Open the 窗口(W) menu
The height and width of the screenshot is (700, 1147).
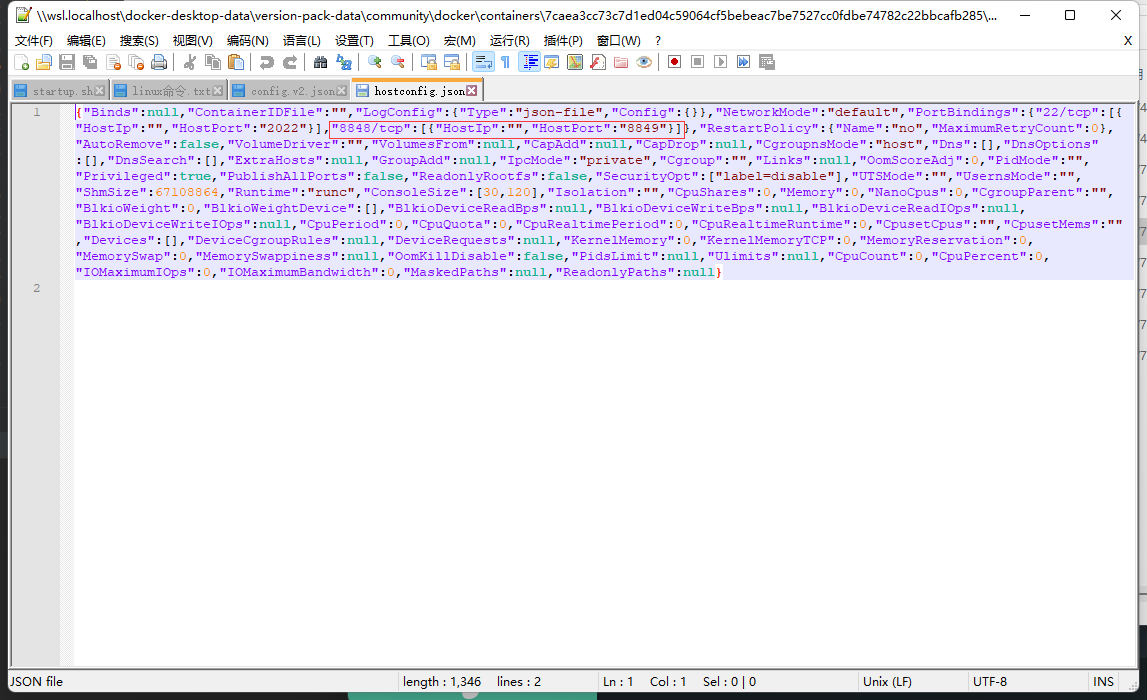(x=619, y=41)
